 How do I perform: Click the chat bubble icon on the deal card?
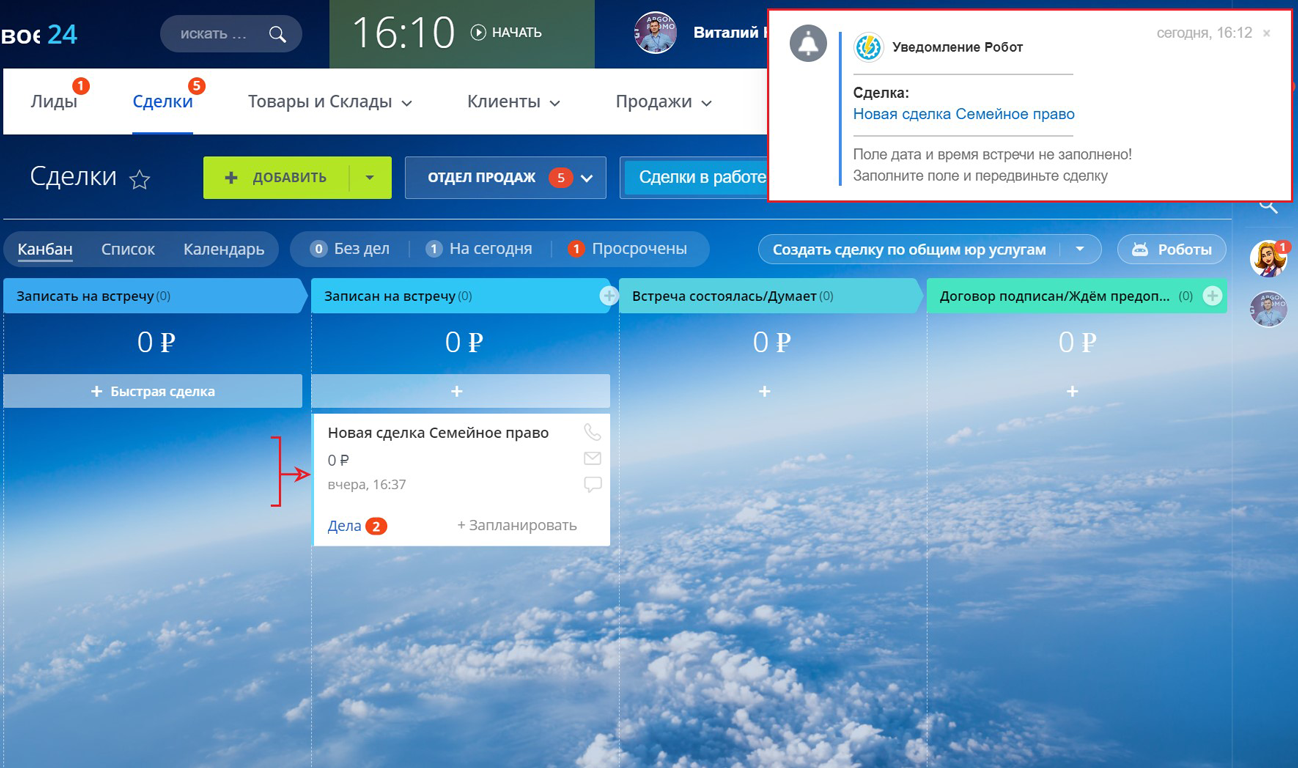pyautogui.click(x=593, y=484)
